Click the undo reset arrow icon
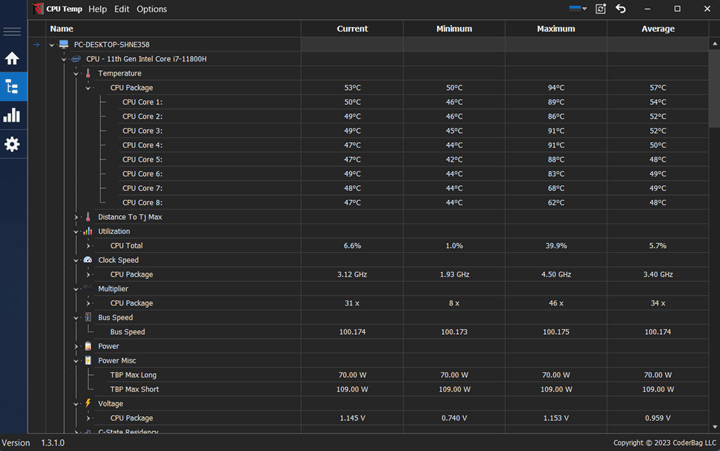The height and width of the screenshot is (451, 720). pos(621,9)
